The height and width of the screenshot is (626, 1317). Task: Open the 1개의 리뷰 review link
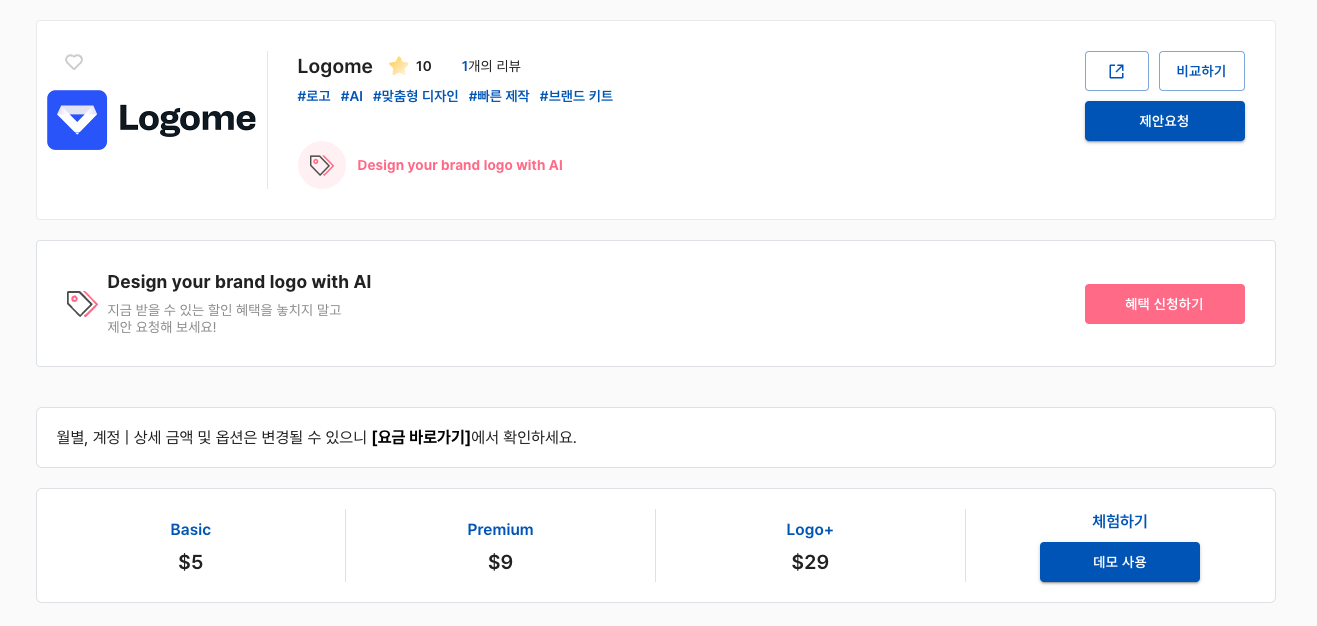(x=491, y=66)
